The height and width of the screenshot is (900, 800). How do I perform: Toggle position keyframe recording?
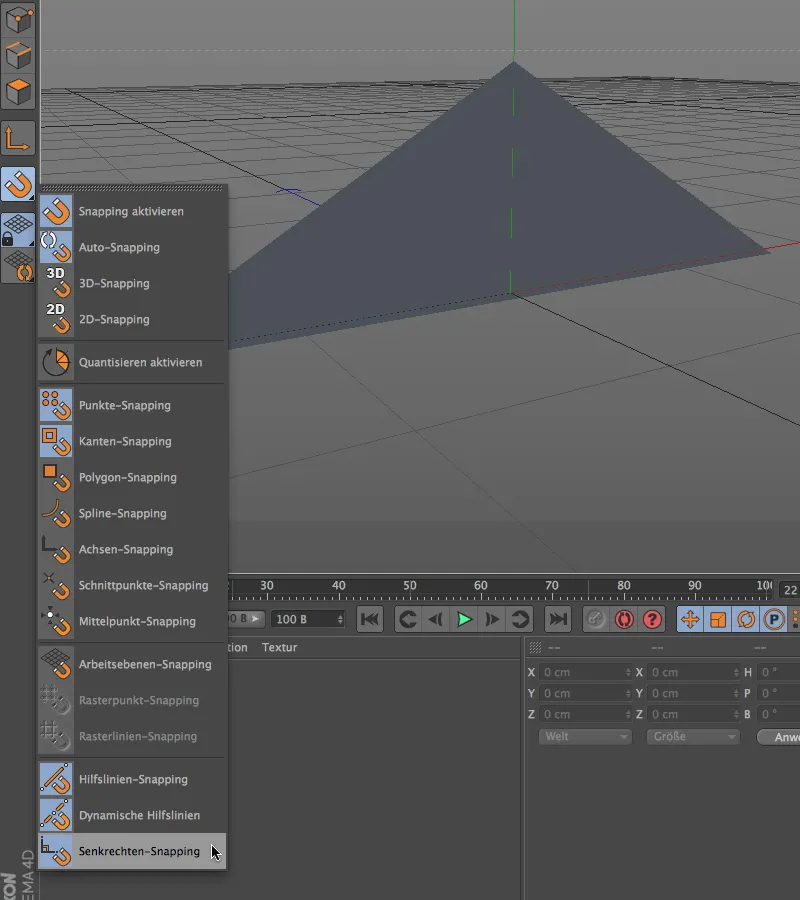[x=690, y=619]
